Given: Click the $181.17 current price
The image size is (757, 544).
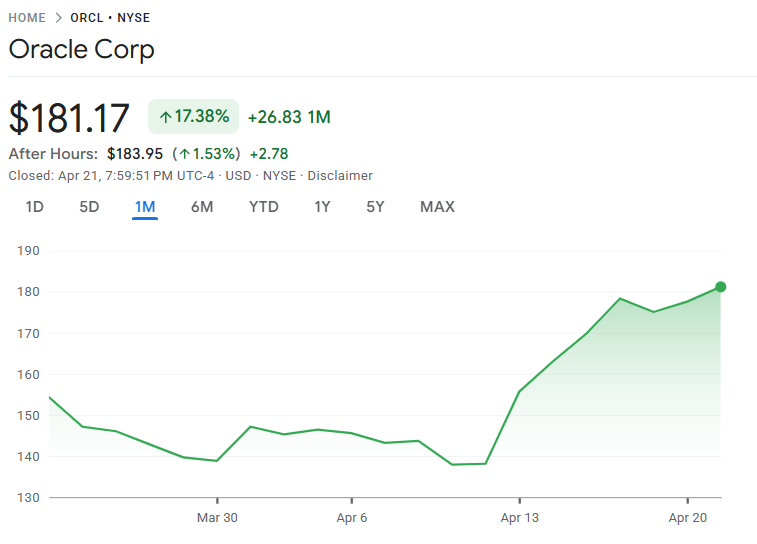Looking at the screenshot, I should [x=69, y=117].
